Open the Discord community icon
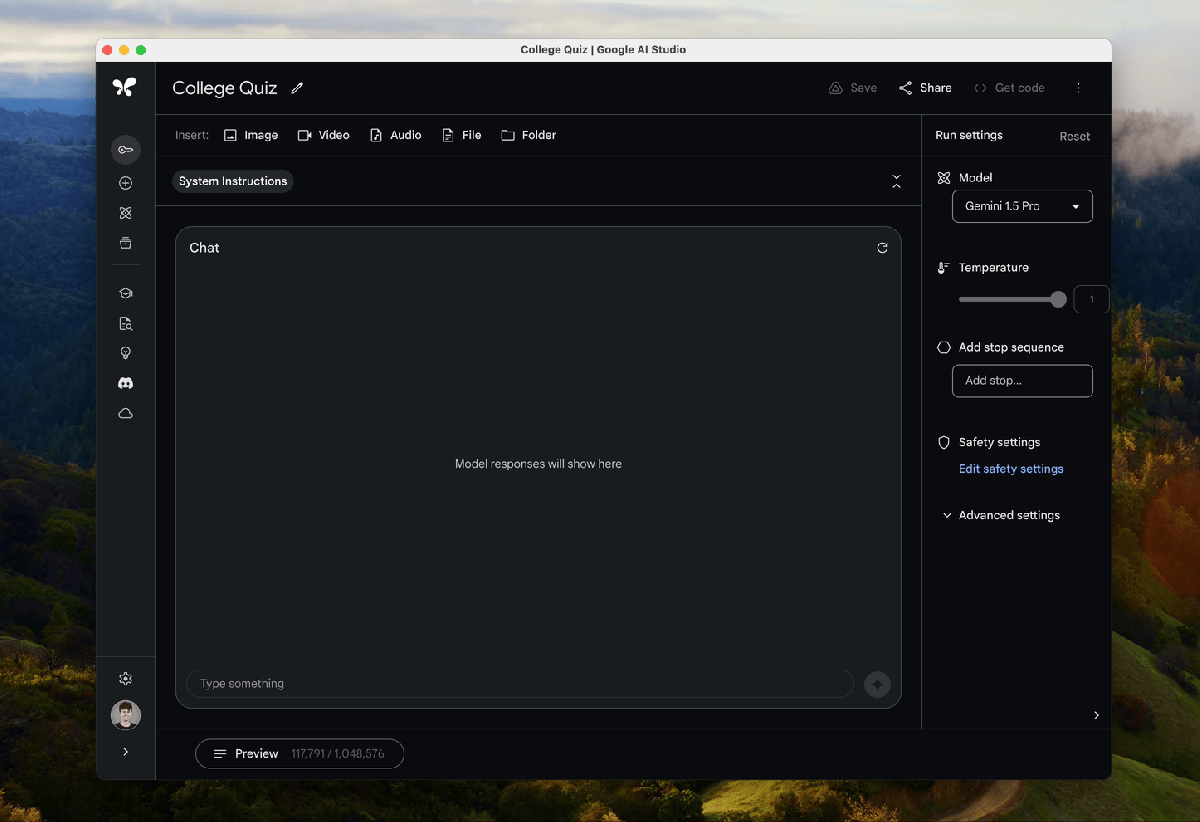This screenshot has height=822, width=1200. point(125,382)
